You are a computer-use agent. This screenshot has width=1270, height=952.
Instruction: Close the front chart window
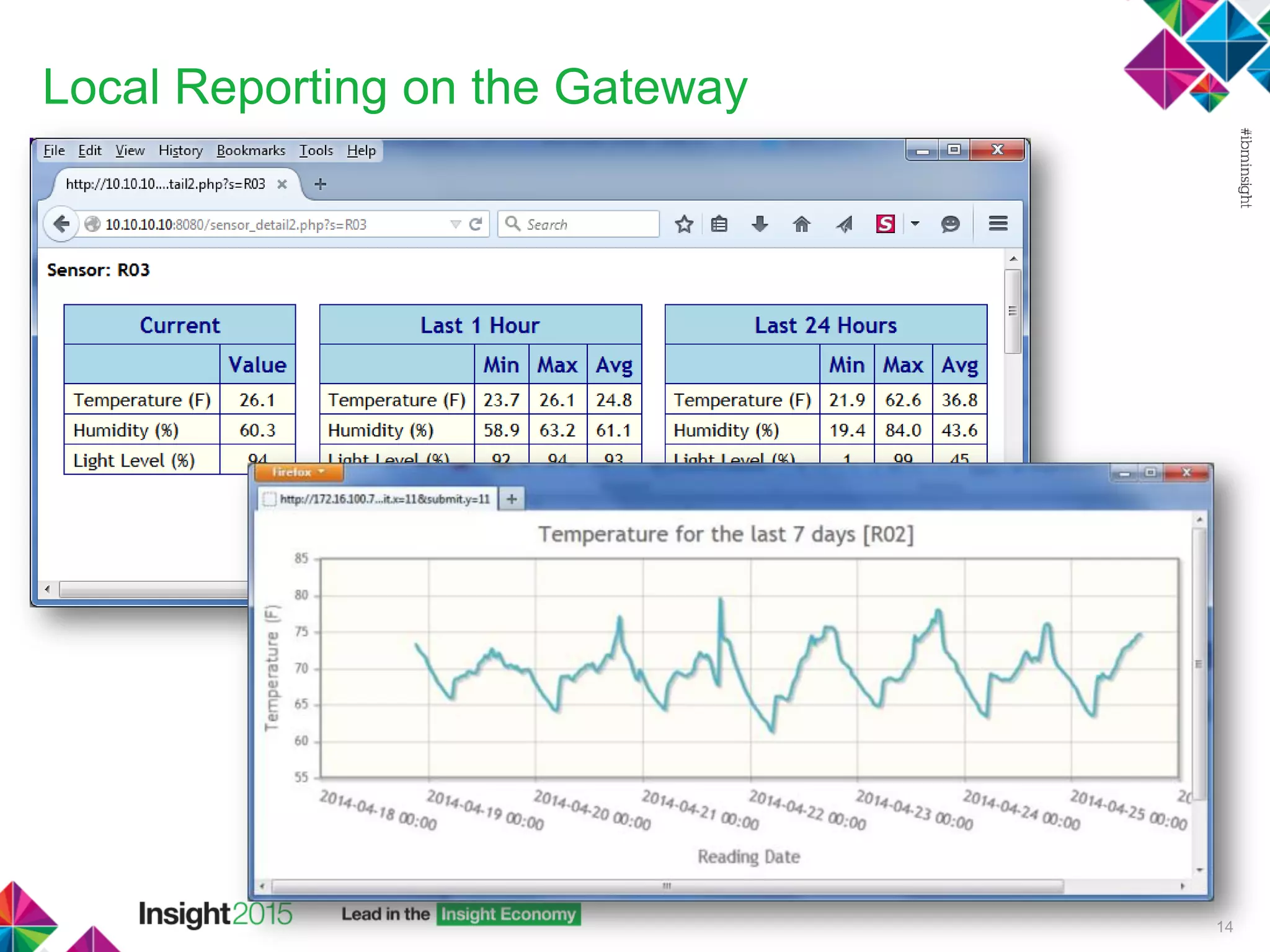tap(1186, 473)
